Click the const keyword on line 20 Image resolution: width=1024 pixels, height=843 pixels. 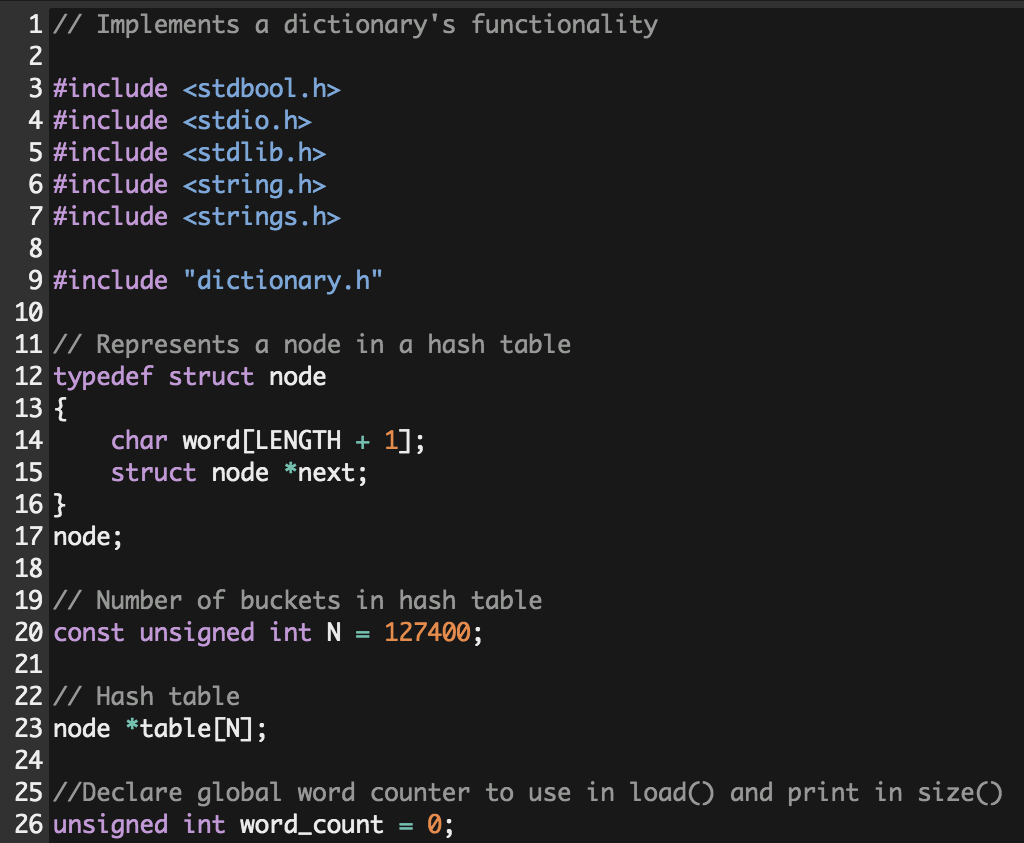(x=89, y=633)
